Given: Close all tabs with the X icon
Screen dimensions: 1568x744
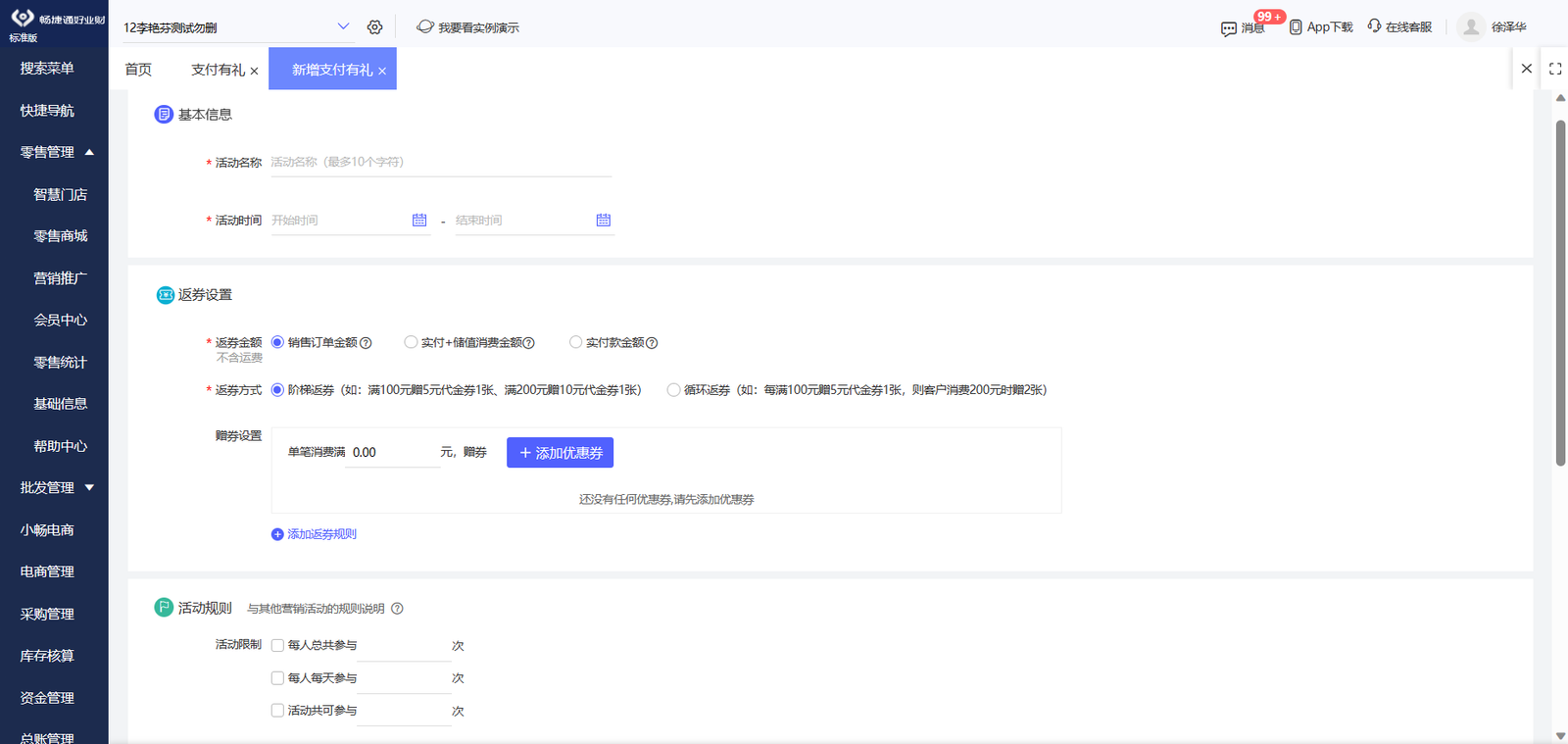Looking at the screenshot, I should tap(1527, 69).
